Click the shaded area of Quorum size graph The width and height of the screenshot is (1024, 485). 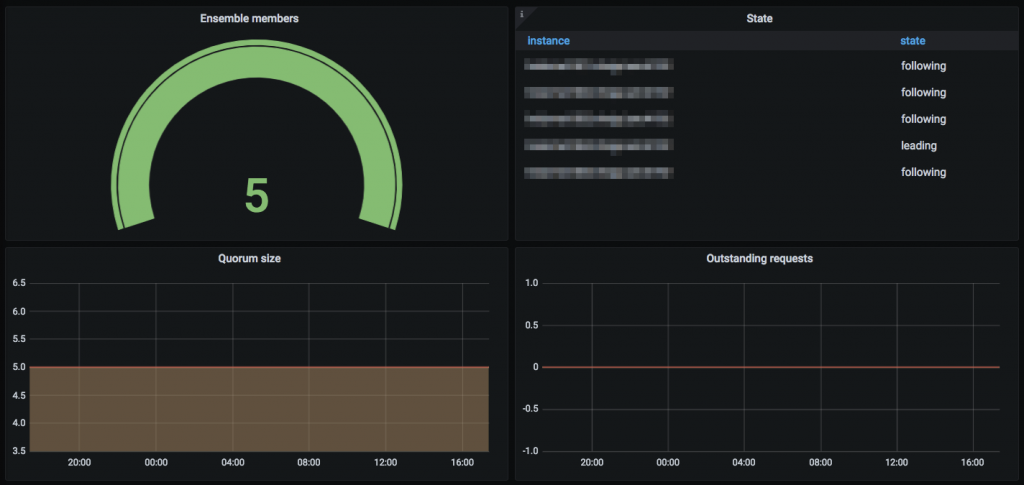click(259, 409)
